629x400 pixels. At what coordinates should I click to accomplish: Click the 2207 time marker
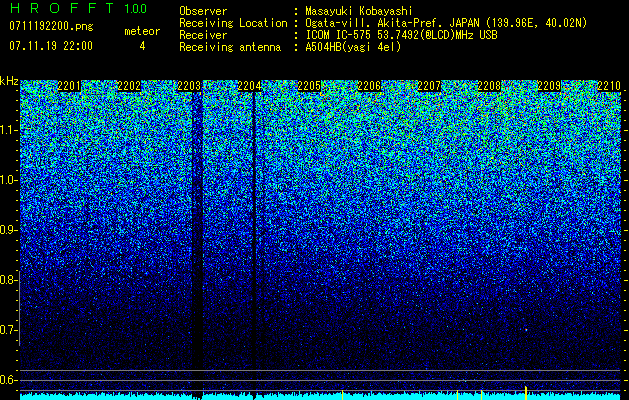(429, 86)
